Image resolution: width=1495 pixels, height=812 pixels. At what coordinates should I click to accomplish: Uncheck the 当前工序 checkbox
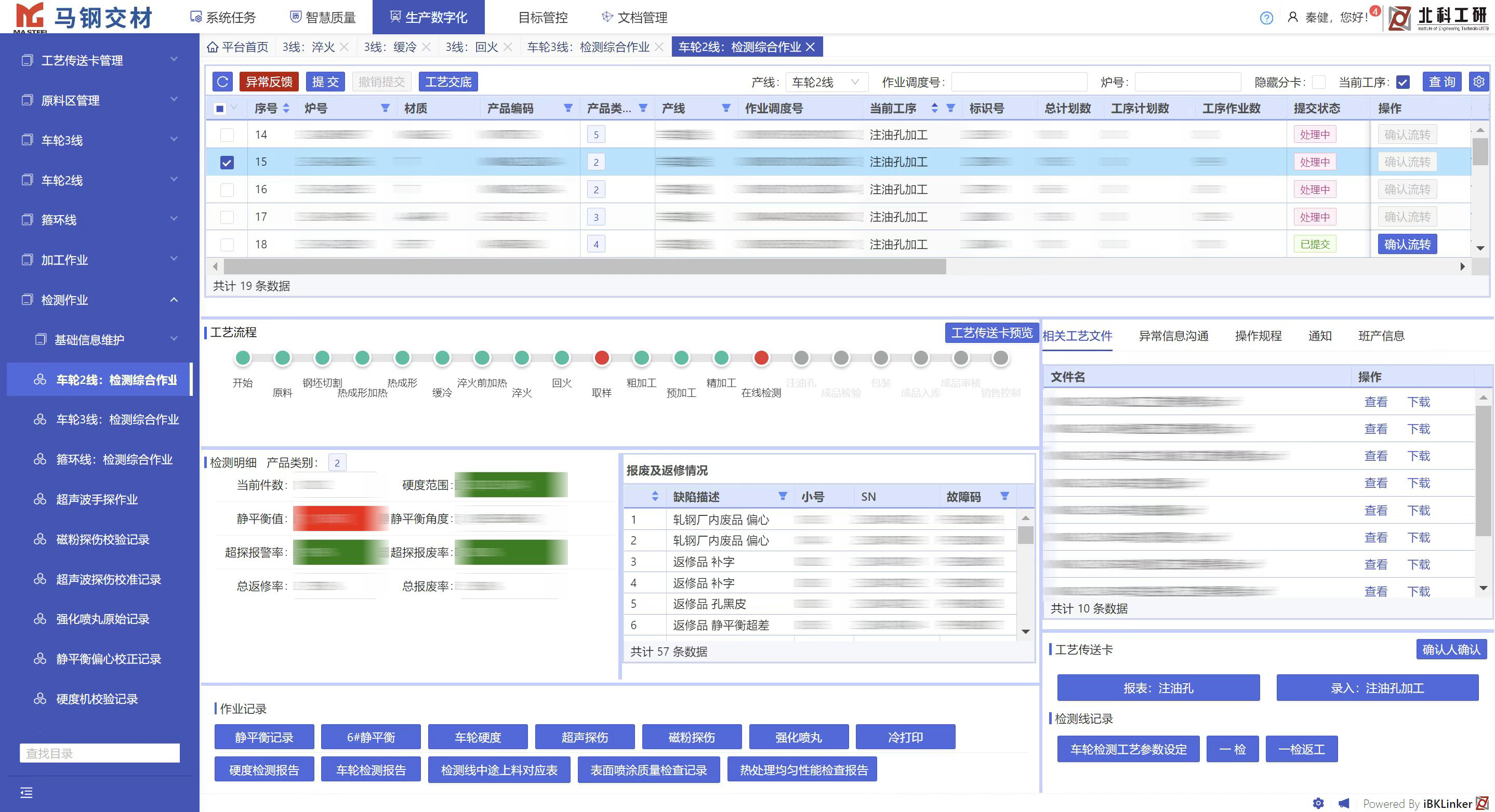click(x=1403, y=83)
